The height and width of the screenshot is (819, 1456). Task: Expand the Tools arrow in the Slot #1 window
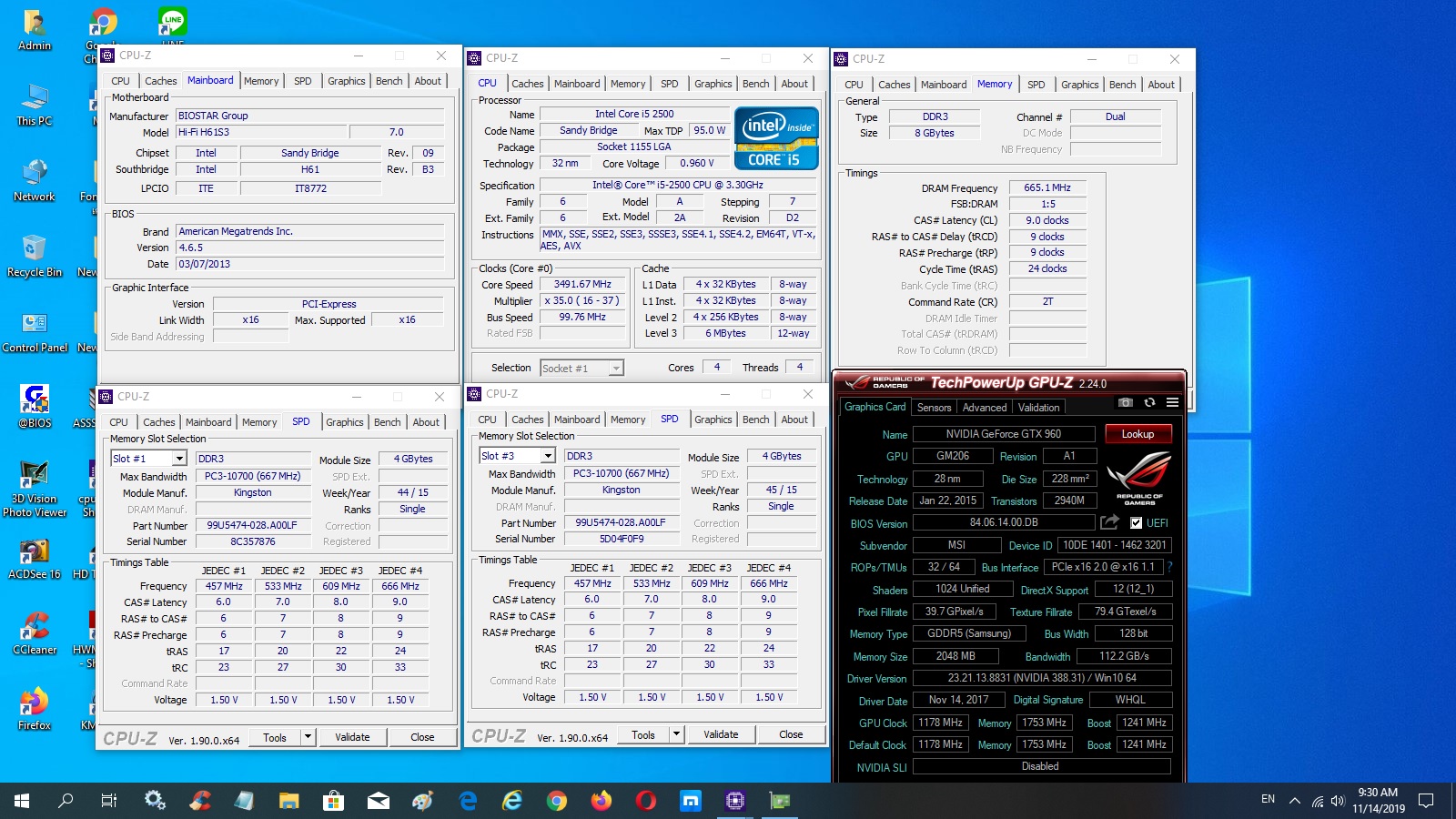(308, 737)
